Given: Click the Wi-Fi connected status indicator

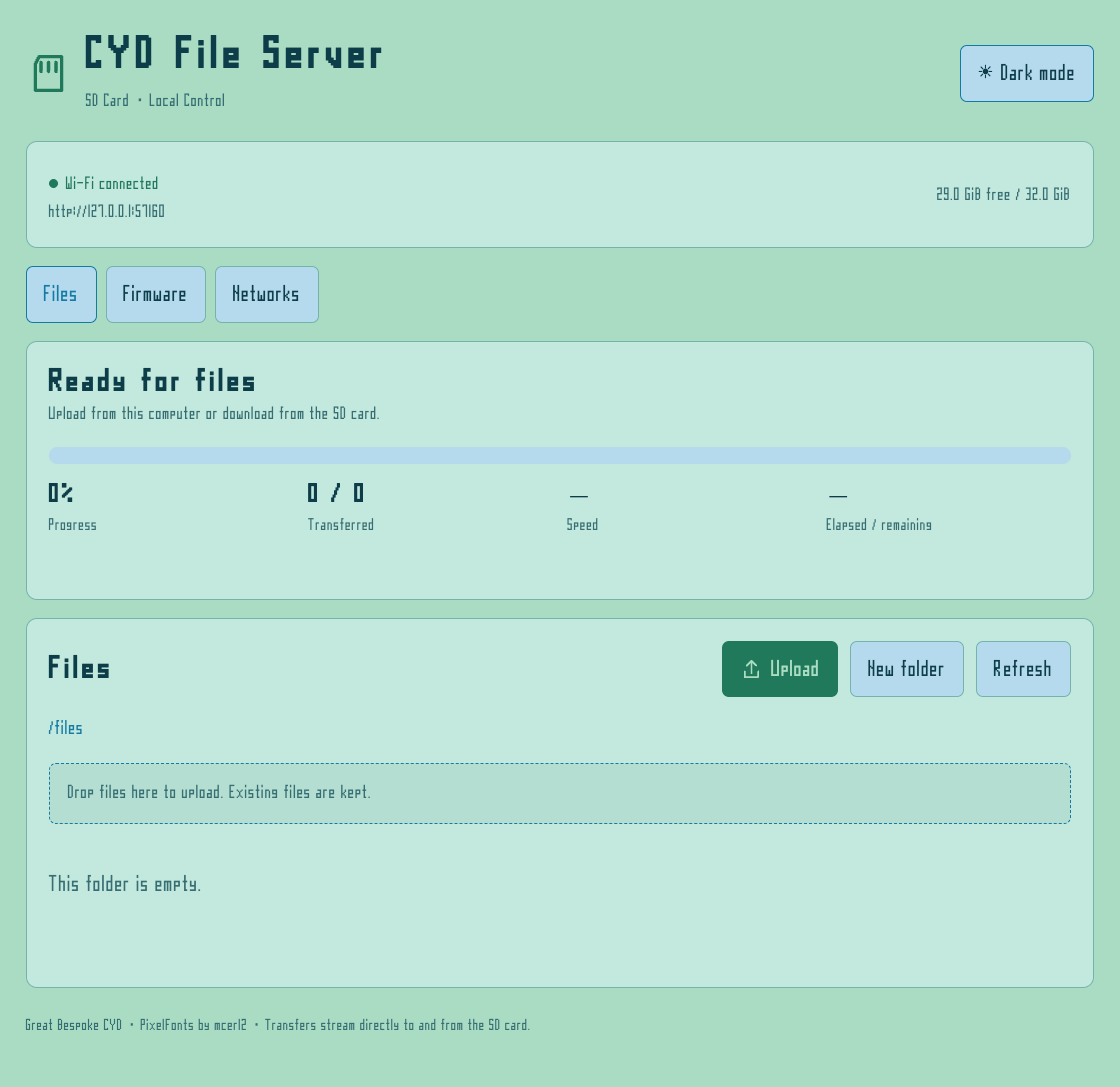Looking at the screenshot, I should (104, 184).
